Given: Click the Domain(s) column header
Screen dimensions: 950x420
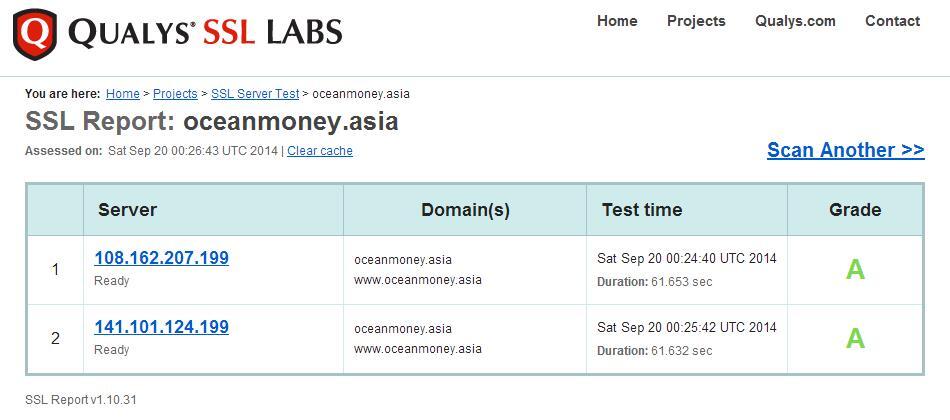Looking at the screenshot, I should [465, 210].
